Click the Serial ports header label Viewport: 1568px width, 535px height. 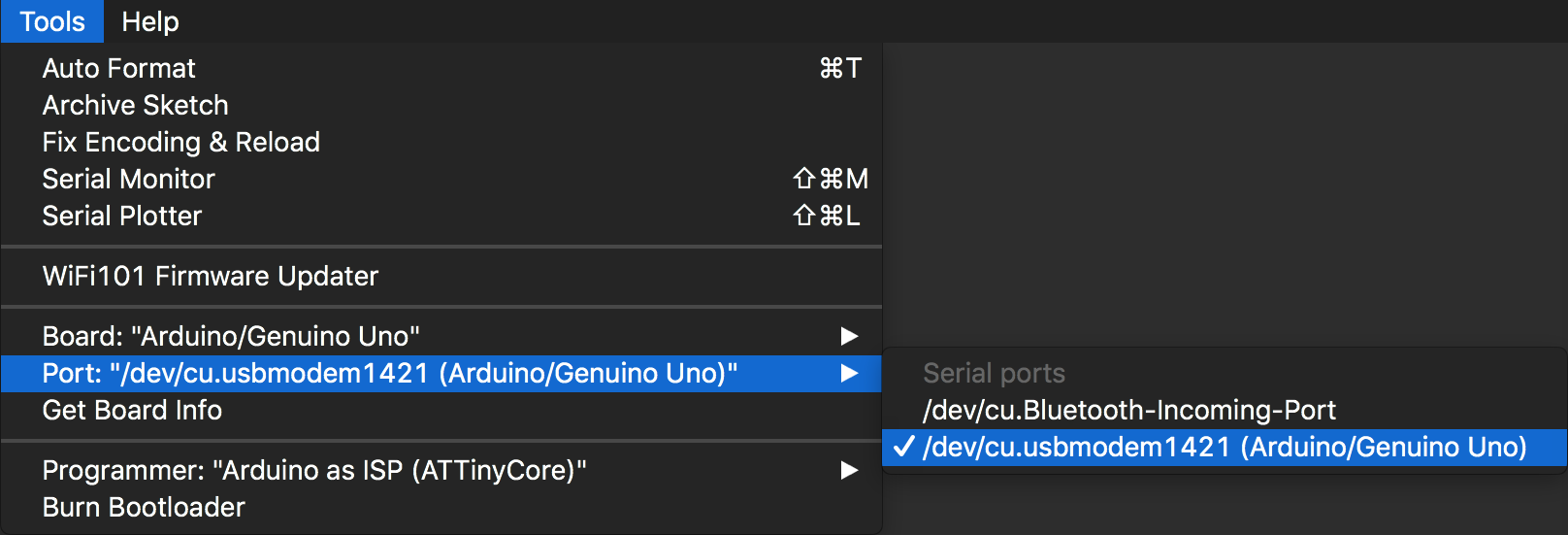pos(994,373)
